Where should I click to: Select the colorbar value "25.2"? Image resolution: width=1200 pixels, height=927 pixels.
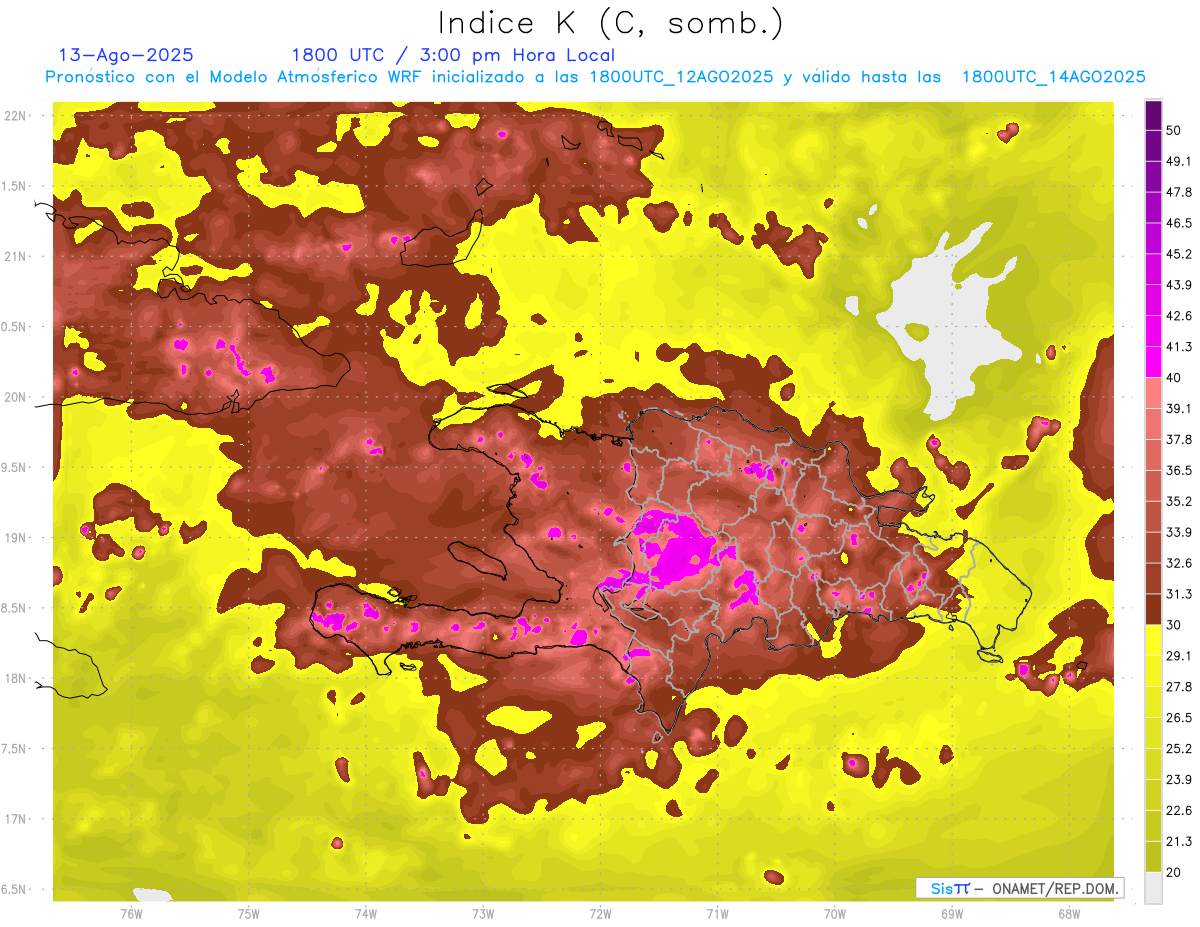[x=1179, y=748]
